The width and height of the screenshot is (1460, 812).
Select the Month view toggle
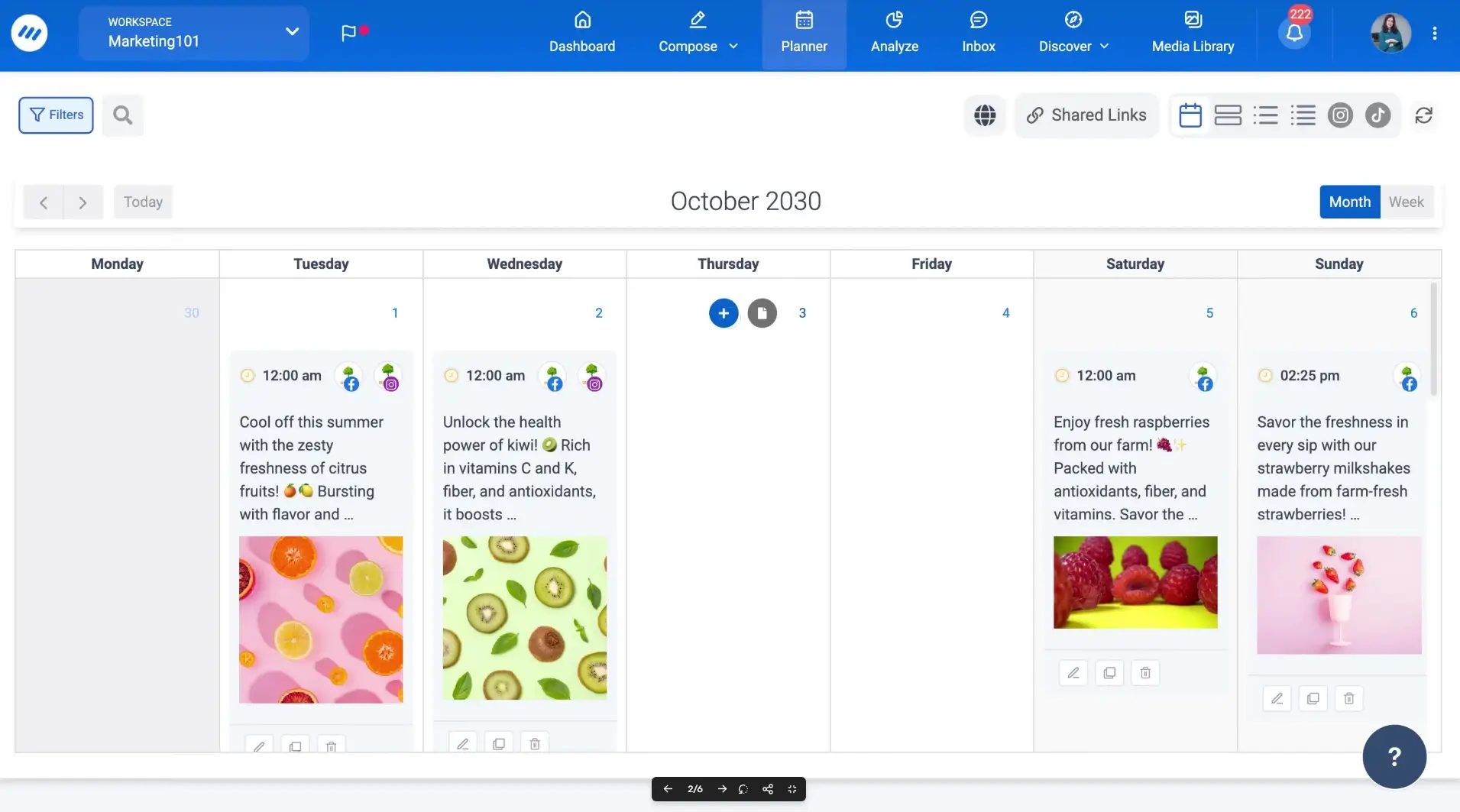(x=1349, y=202)
